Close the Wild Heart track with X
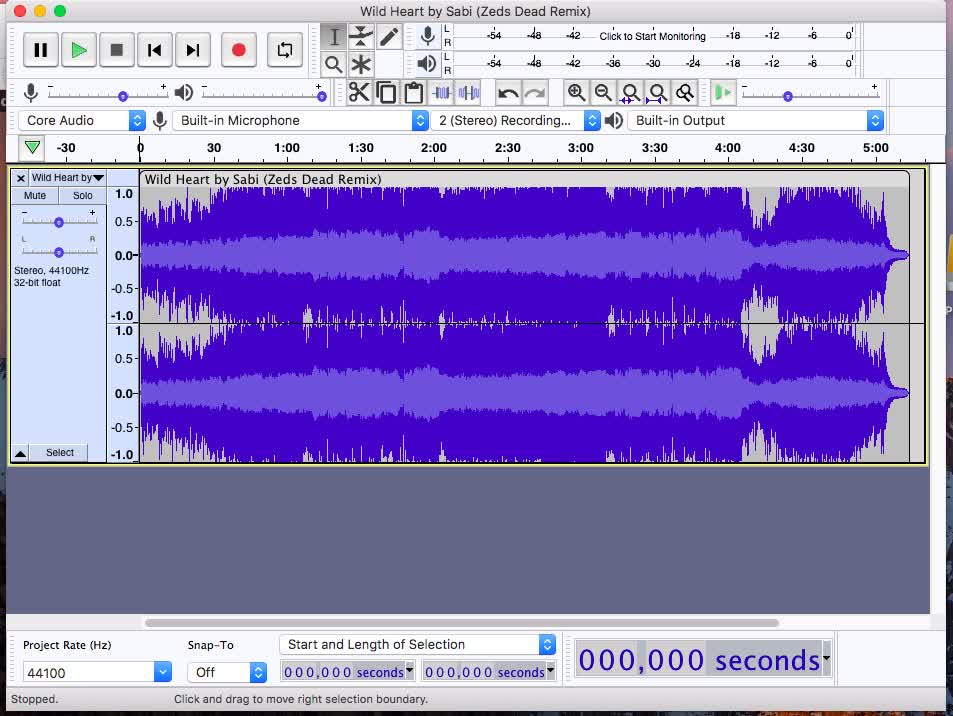Image resolution: width=953 pixels, height=716 pixels. pyautogui.click(x=20, y=178)
